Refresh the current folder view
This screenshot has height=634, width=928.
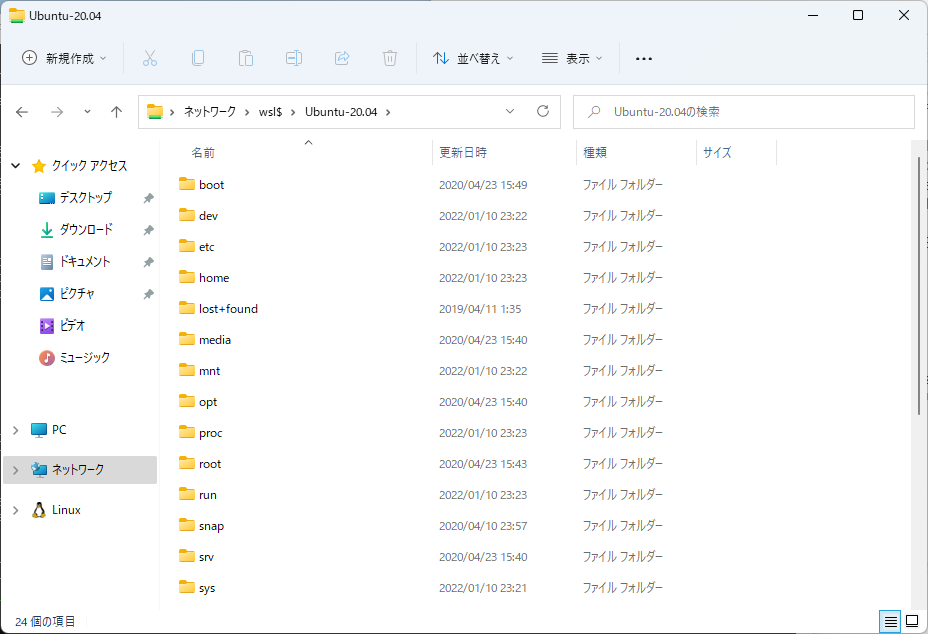click(x=543, y=111)
